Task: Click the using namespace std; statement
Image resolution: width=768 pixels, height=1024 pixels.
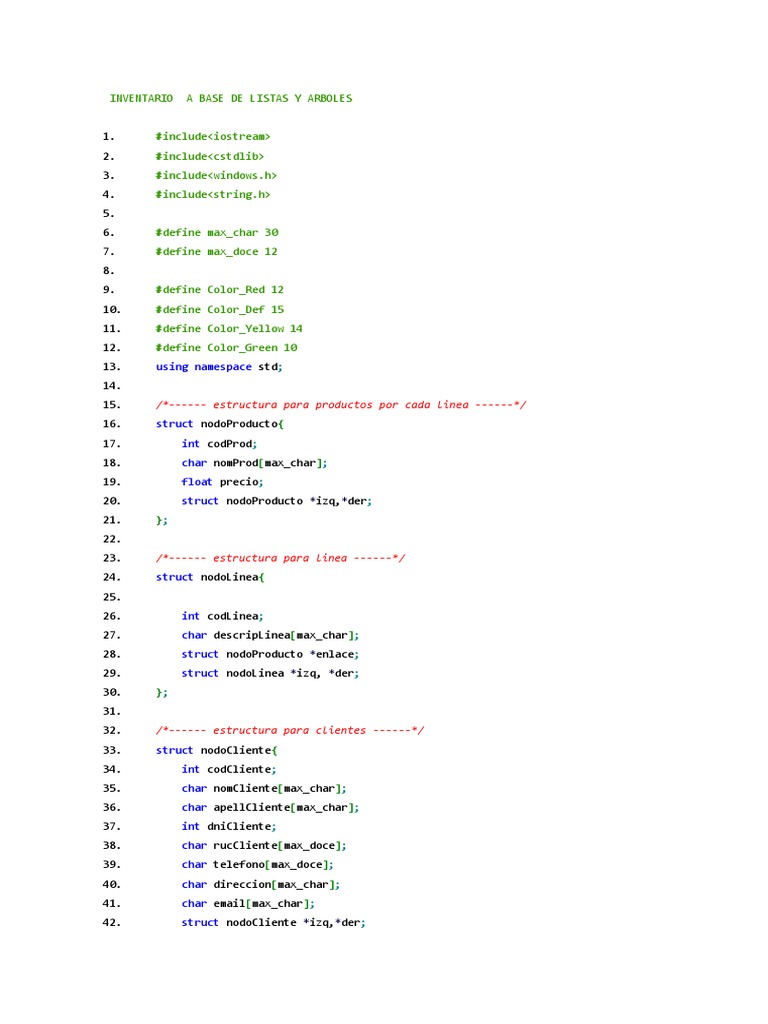Action: click(219, 366)
